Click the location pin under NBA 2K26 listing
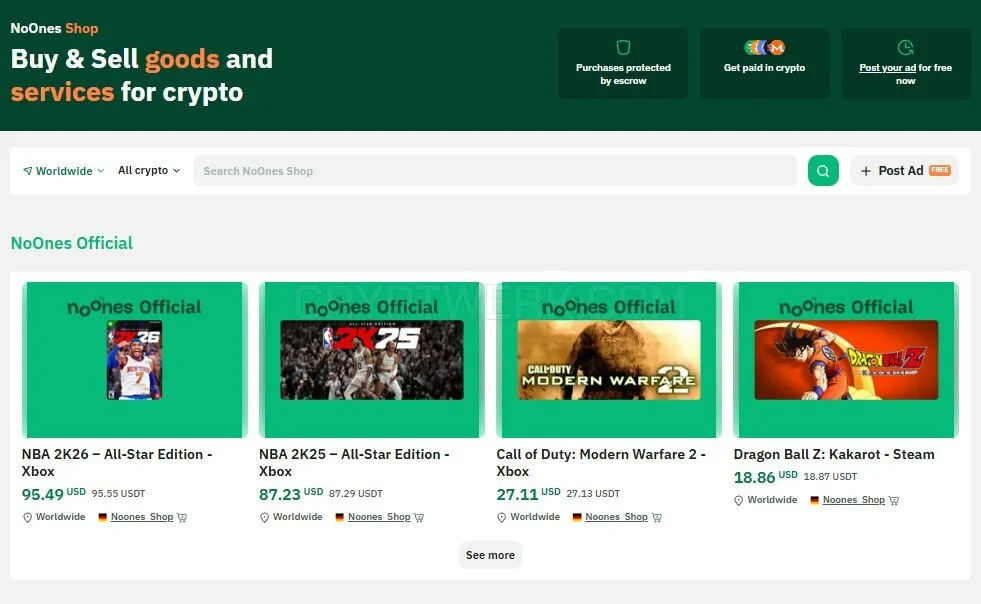Screen dimensions: 981x604 [x=28, y=518]
